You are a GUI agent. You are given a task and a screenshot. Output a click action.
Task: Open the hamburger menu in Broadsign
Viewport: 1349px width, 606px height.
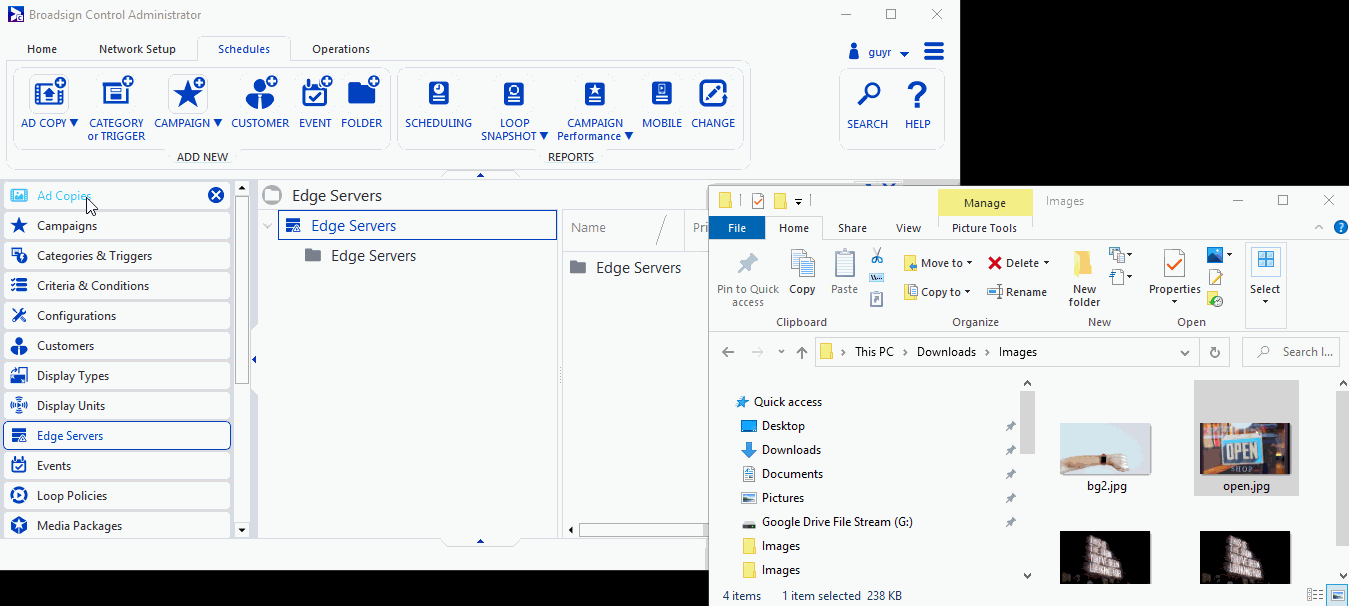(934, 51)
